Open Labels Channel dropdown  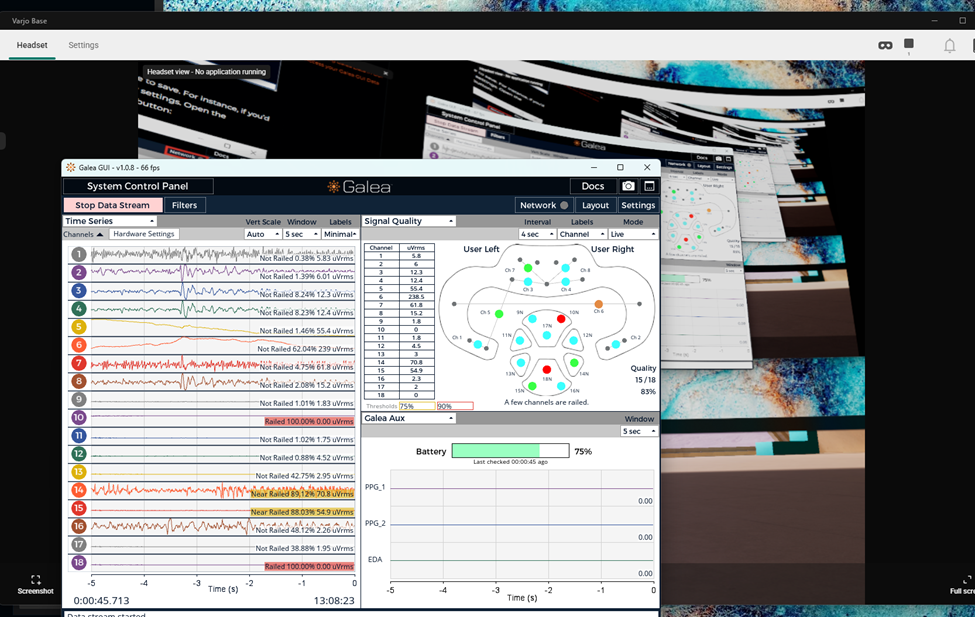[x=582, y=234]
